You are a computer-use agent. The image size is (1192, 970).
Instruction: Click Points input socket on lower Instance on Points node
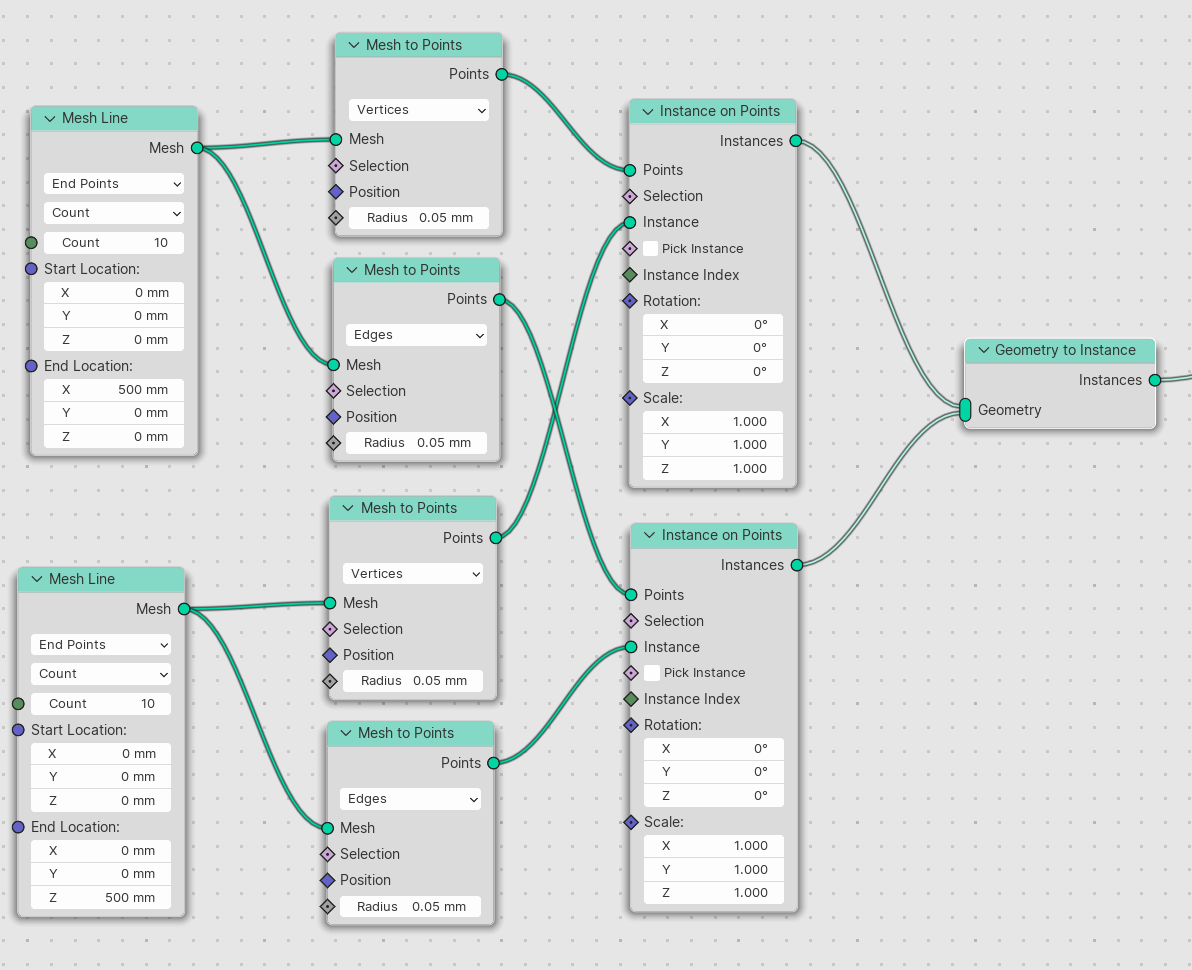click(631, 594)
